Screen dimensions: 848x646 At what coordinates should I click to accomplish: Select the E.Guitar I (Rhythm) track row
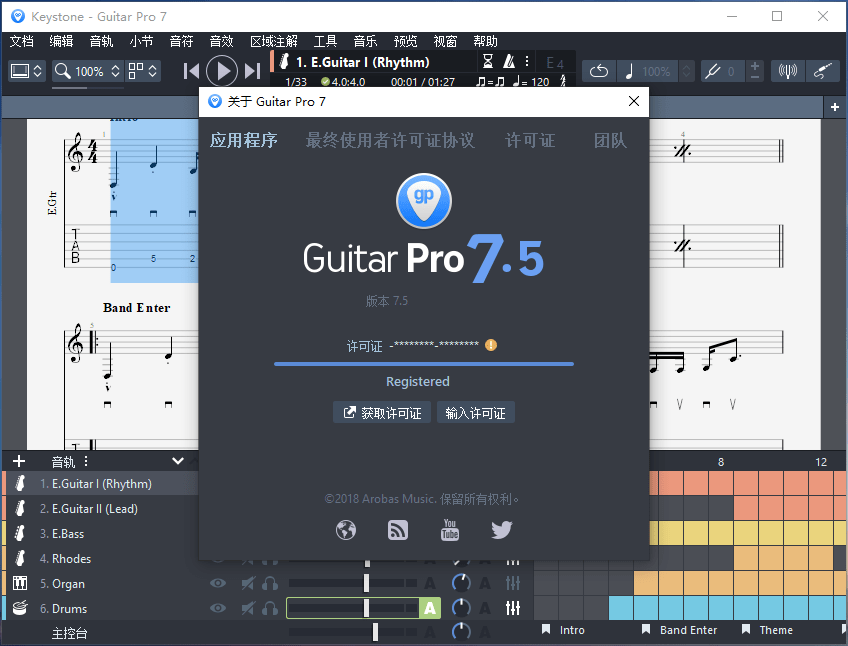[x=100, y=484]
